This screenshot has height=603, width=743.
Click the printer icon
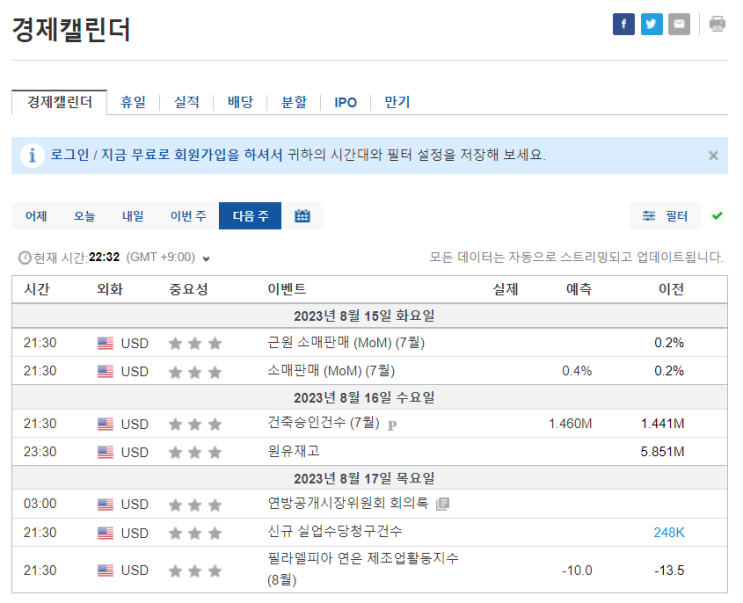pos(717,24)
